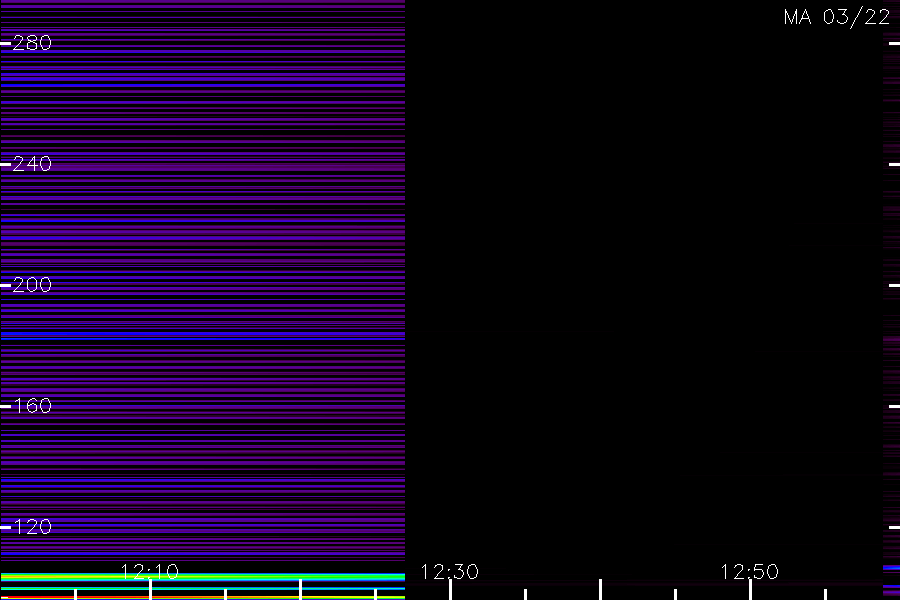The height and width of the screenshot is (600, 900).
Task: Click the MA 03/22 date label
Action: click(x=837, y=17)
